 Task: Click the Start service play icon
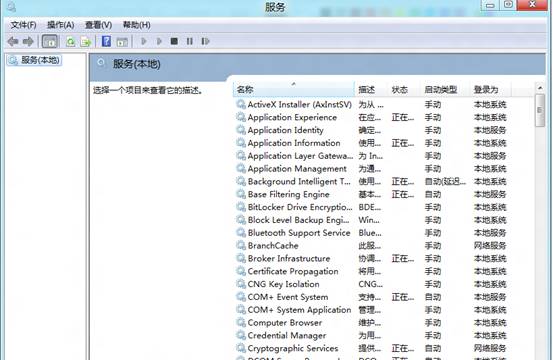coord(144,42)
